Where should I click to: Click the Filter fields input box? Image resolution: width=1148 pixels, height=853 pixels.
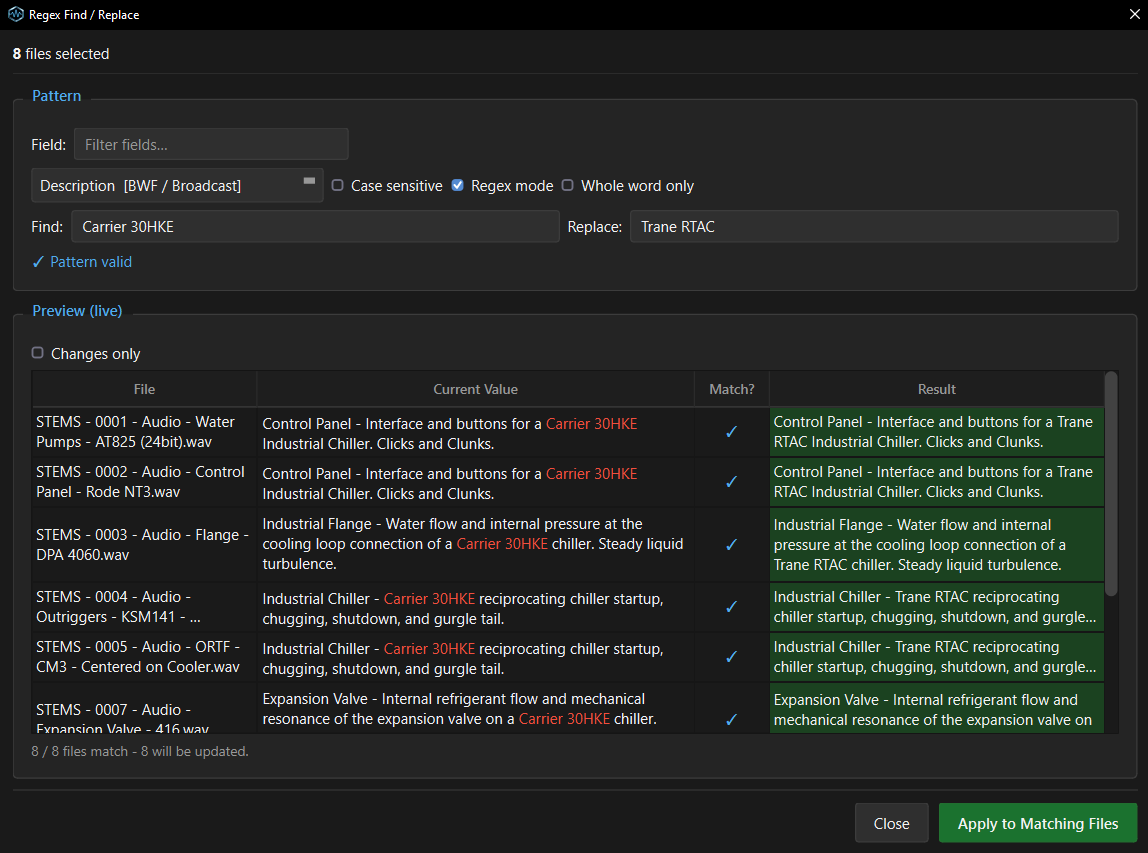click(x=211, y=144)
